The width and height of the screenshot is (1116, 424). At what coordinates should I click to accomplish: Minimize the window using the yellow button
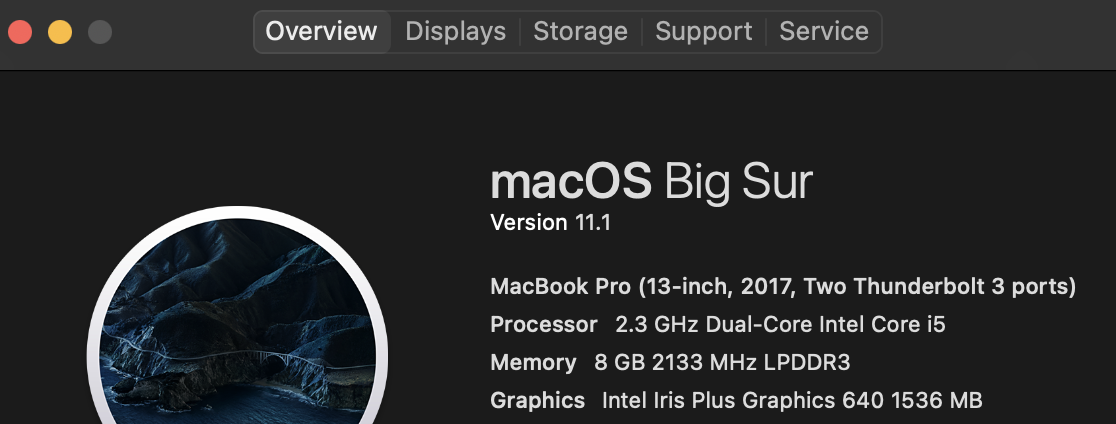click(60, 32)
